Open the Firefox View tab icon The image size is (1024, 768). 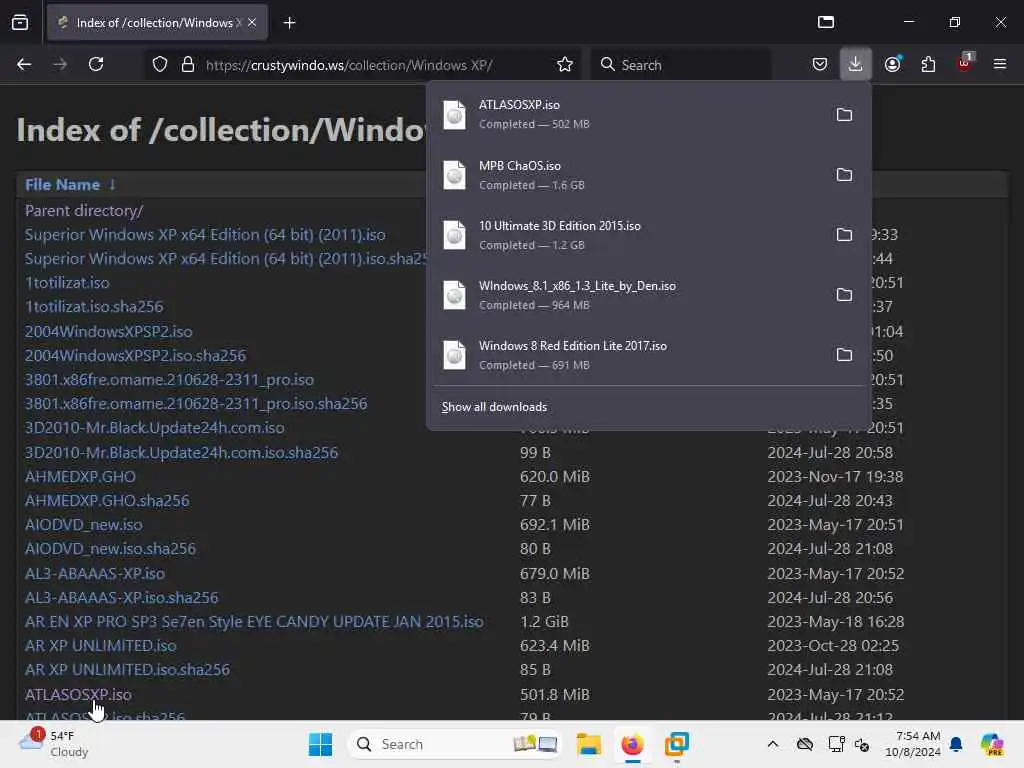20,23
